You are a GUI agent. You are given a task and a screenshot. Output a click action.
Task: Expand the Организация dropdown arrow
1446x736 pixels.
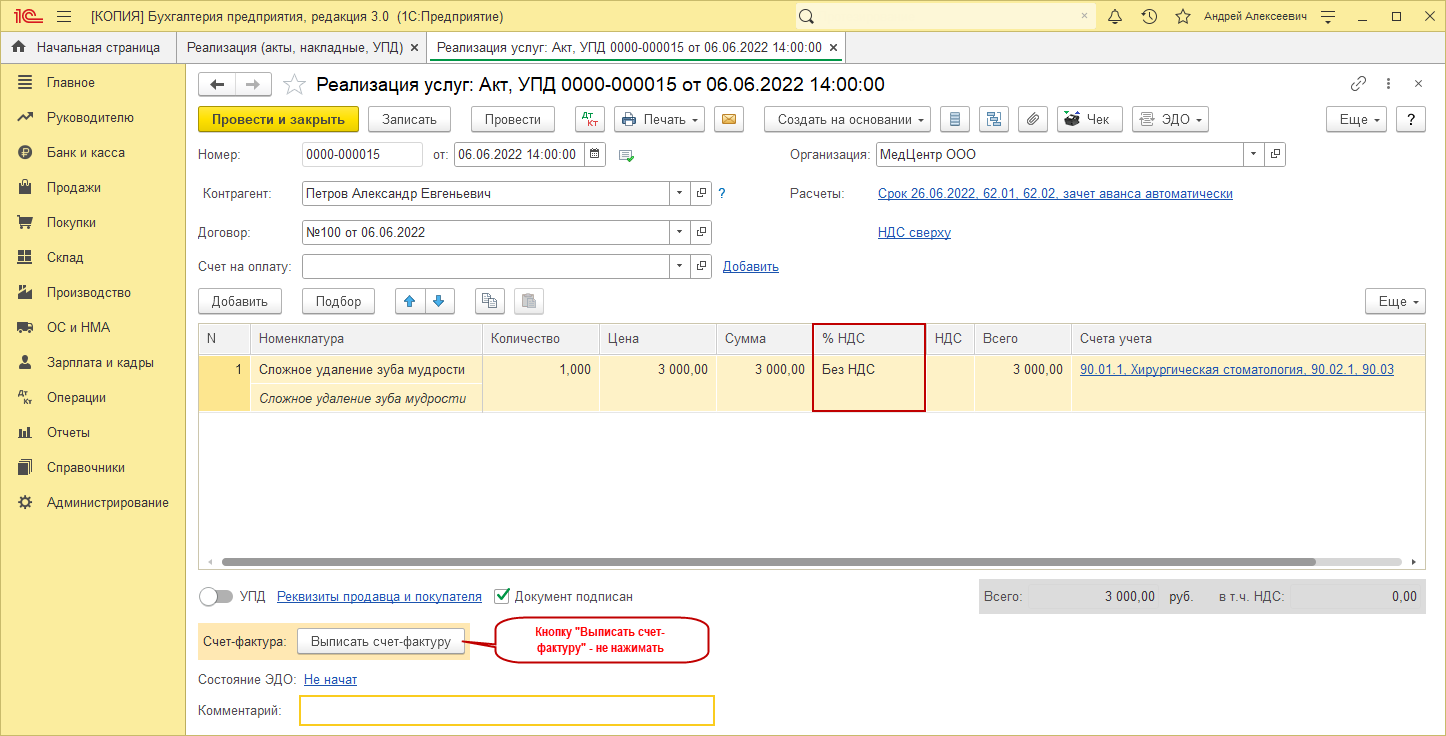[x=1254, y=155]
